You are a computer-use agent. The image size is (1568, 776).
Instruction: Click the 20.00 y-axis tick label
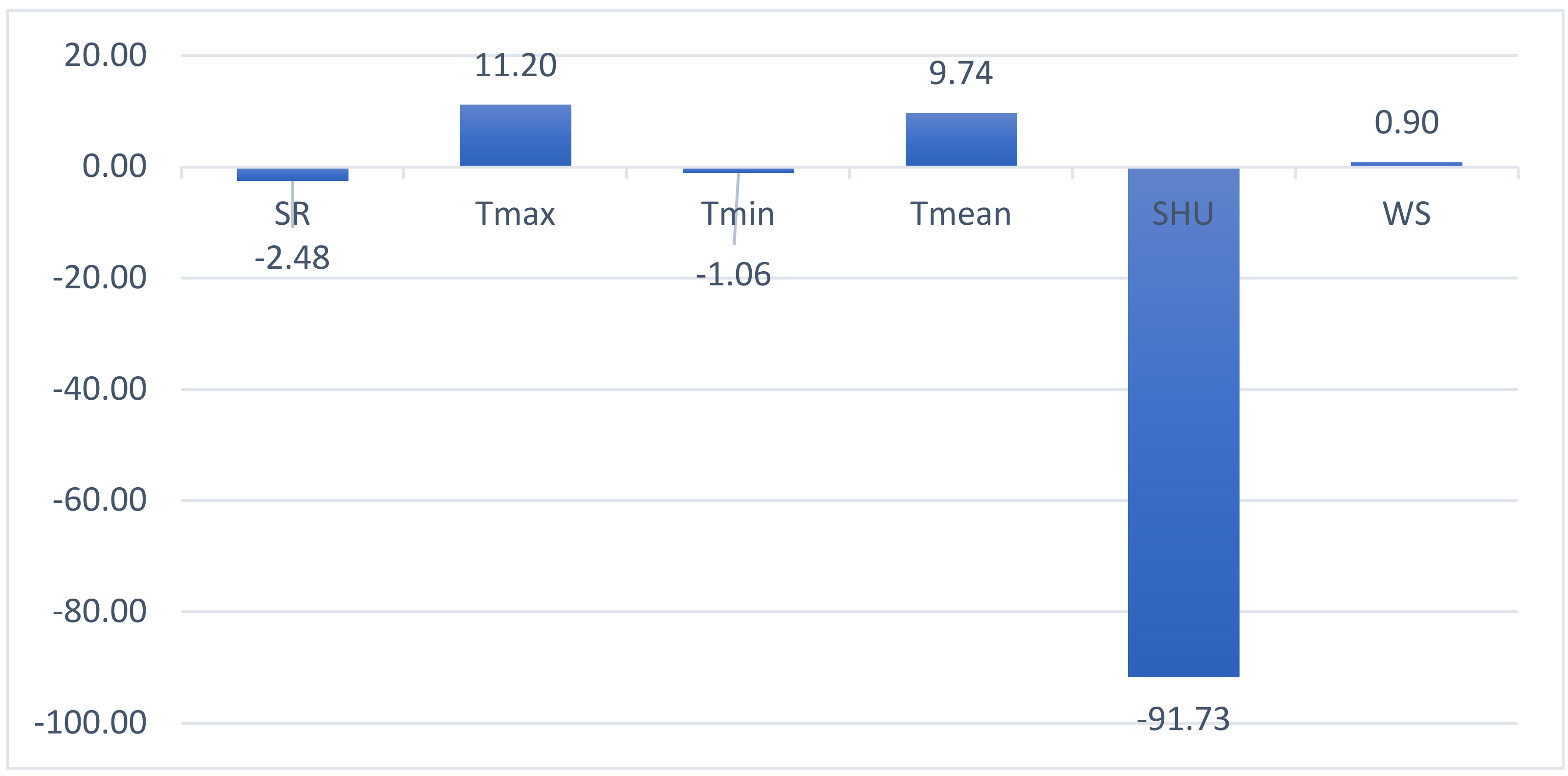click(x=105, y=55)
